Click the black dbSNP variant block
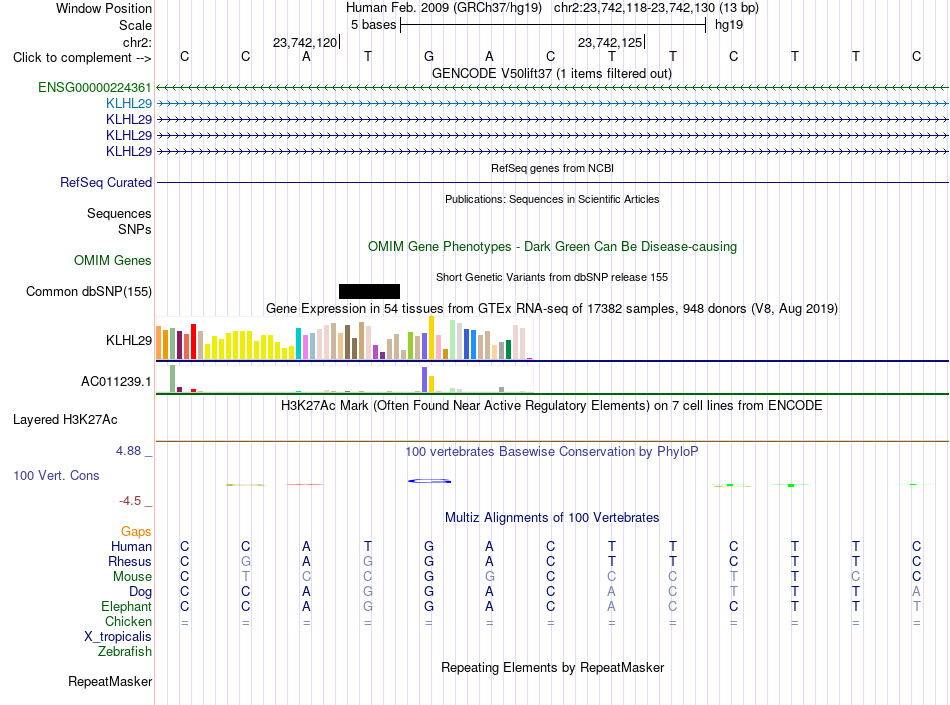950x705 pixels. [x=369, y=291]
